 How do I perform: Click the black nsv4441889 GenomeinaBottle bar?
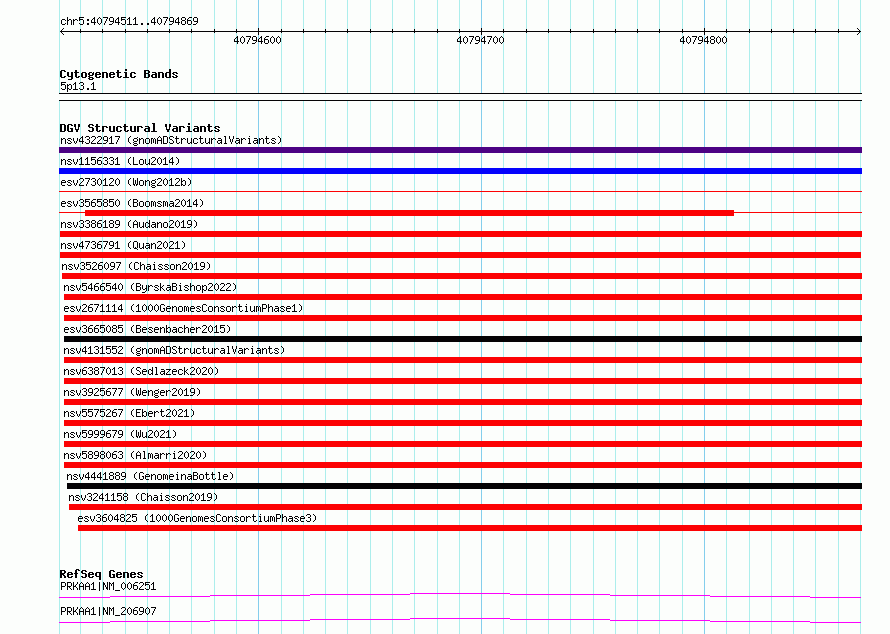pos(464,486)
